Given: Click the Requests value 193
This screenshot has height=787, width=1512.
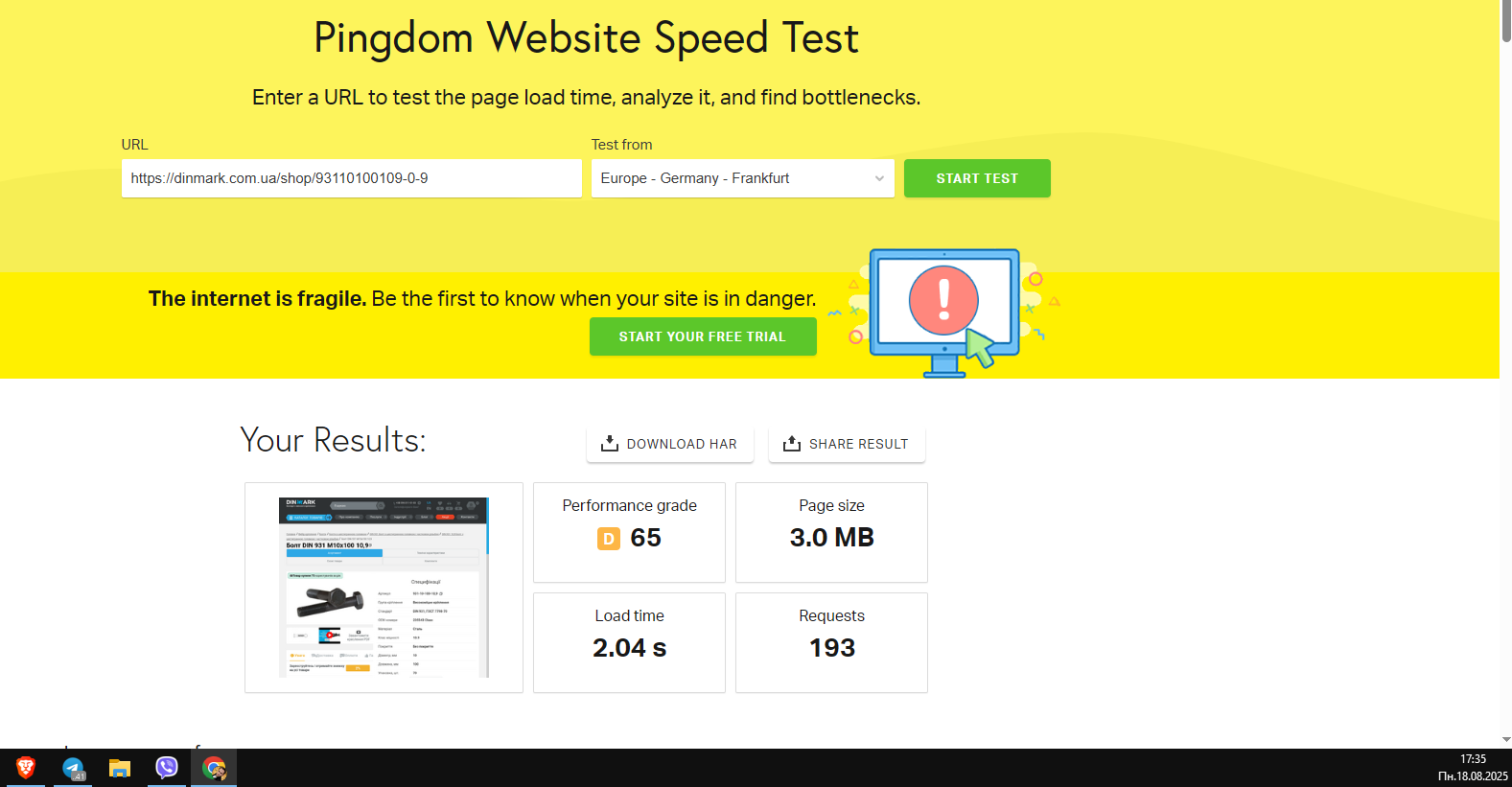Looking at the screenshot, I should tap(832, 648).
